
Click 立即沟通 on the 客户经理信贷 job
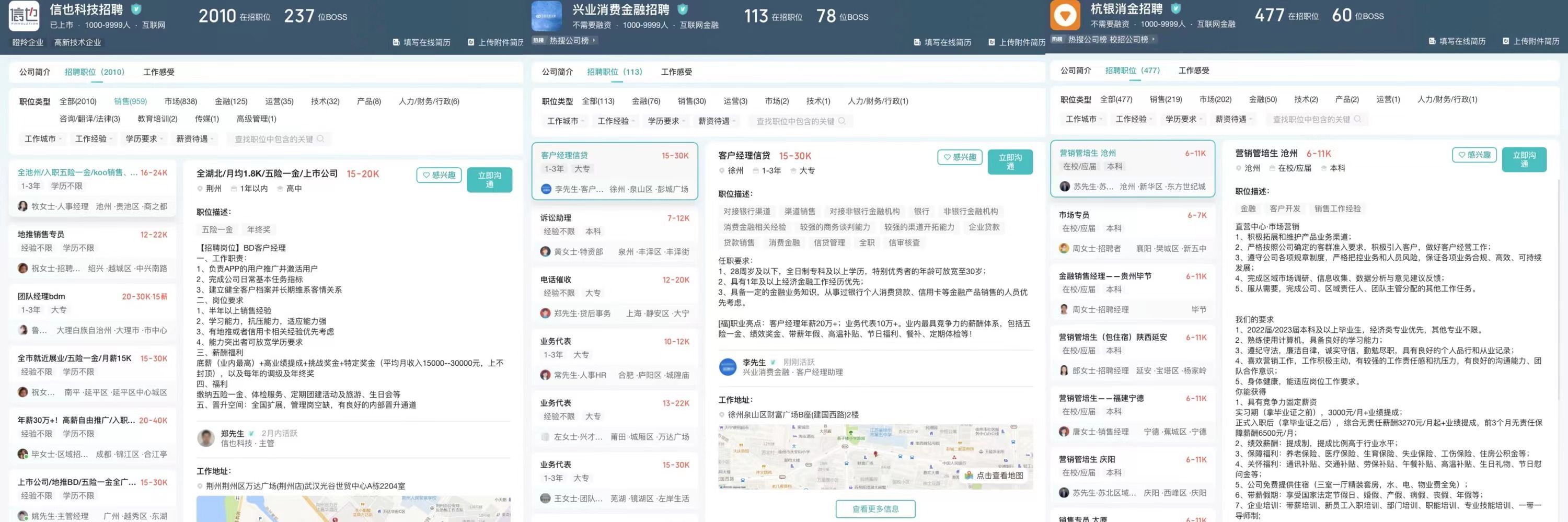[x=1010, y=162]
